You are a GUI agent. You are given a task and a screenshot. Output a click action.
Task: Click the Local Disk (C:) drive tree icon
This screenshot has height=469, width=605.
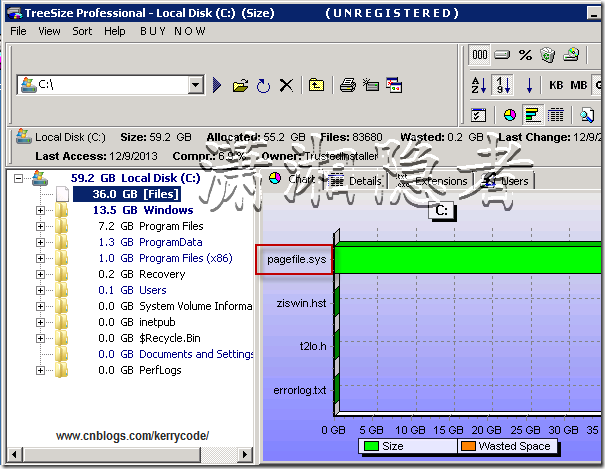[x=39, y=178]
